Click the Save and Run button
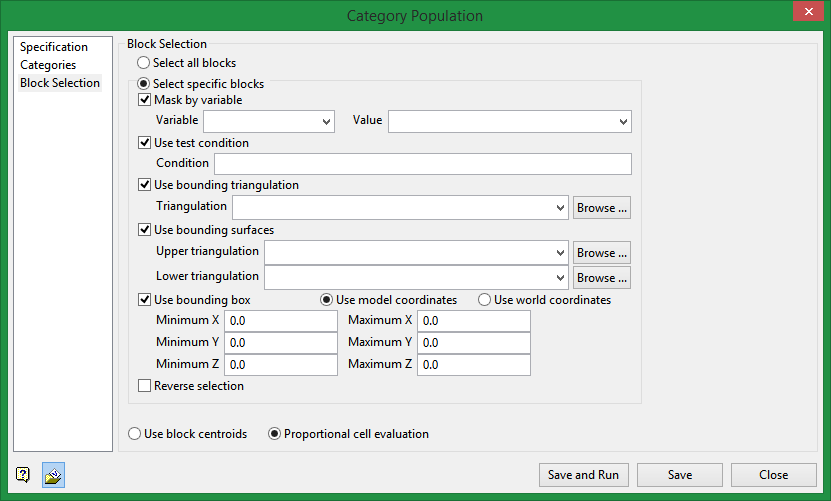The image size is (831, 501). coord(584,475)
